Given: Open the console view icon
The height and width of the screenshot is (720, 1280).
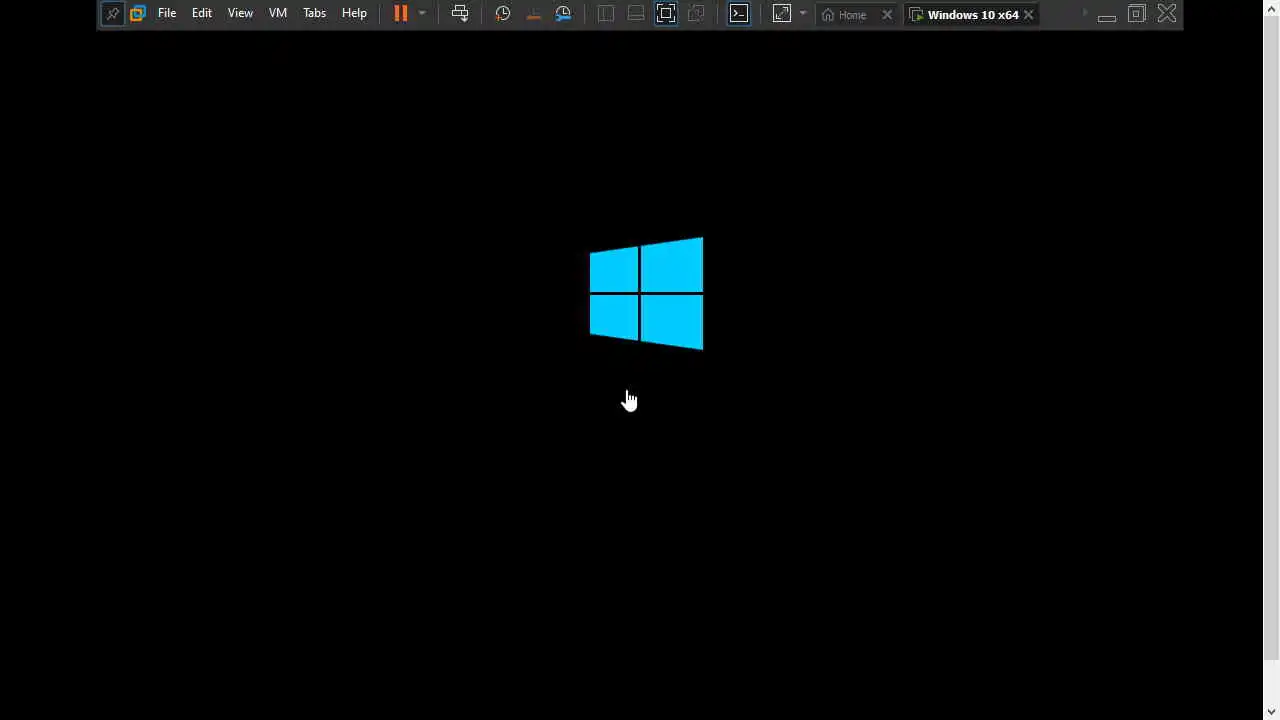Looking at the screenshot, I should point(739,13).
